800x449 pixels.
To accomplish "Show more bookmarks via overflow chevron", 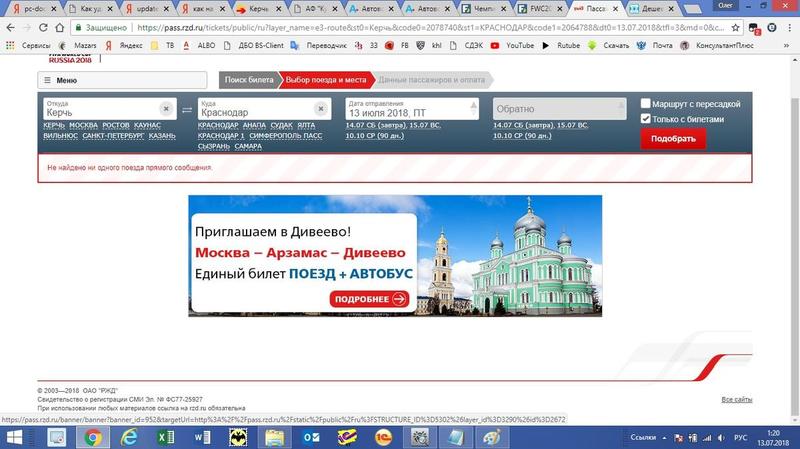I will click(786, 45).
